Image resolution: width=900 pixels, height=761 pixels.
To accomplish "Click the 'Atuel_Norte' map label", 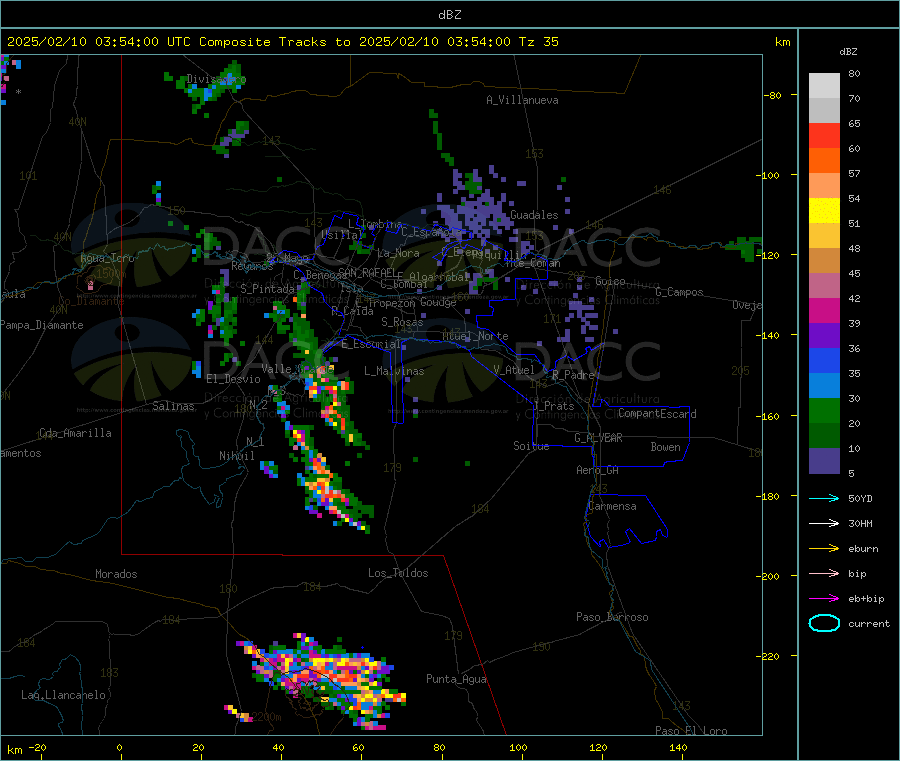I will coord(475,336).
